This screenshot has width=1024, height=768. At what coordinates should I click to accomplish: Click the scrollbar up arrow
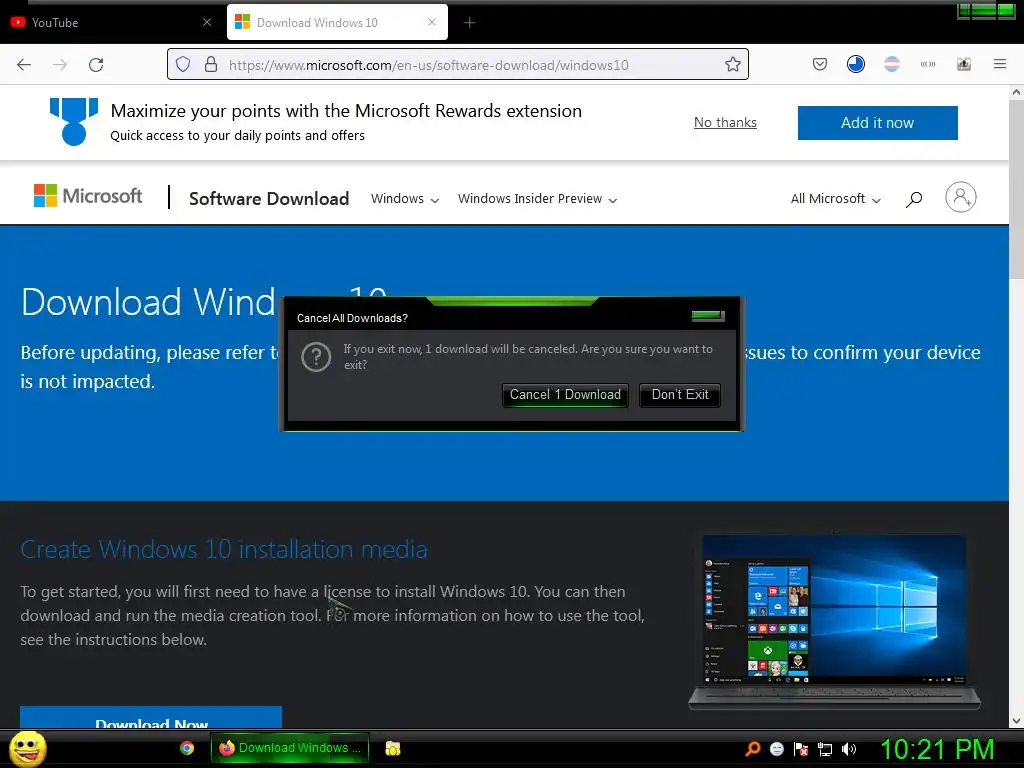pyautogui.click(x=1016, y=92)
